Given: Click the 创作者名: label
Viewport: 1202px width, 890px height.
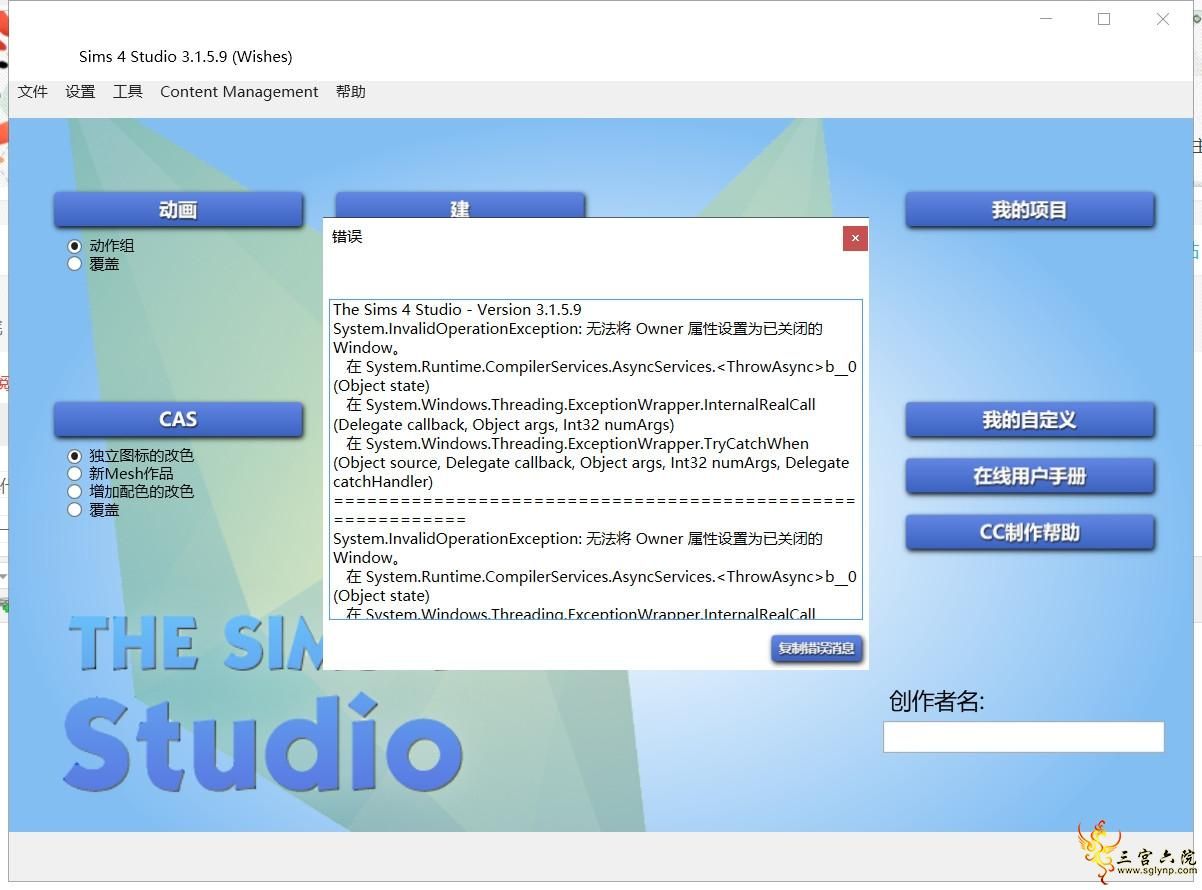Looking at the screenshot, I should click(x=937, y=701).
